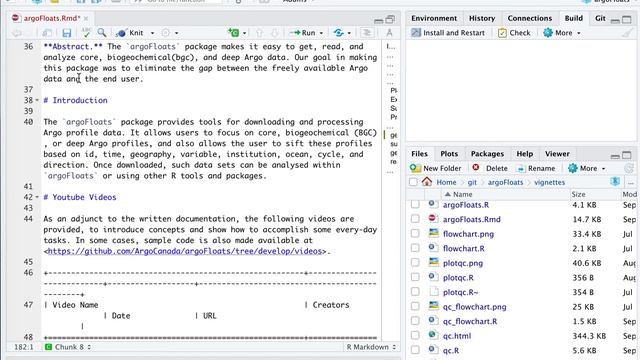Navigate to argoFloats breadcrumb folder

[505, 182]
